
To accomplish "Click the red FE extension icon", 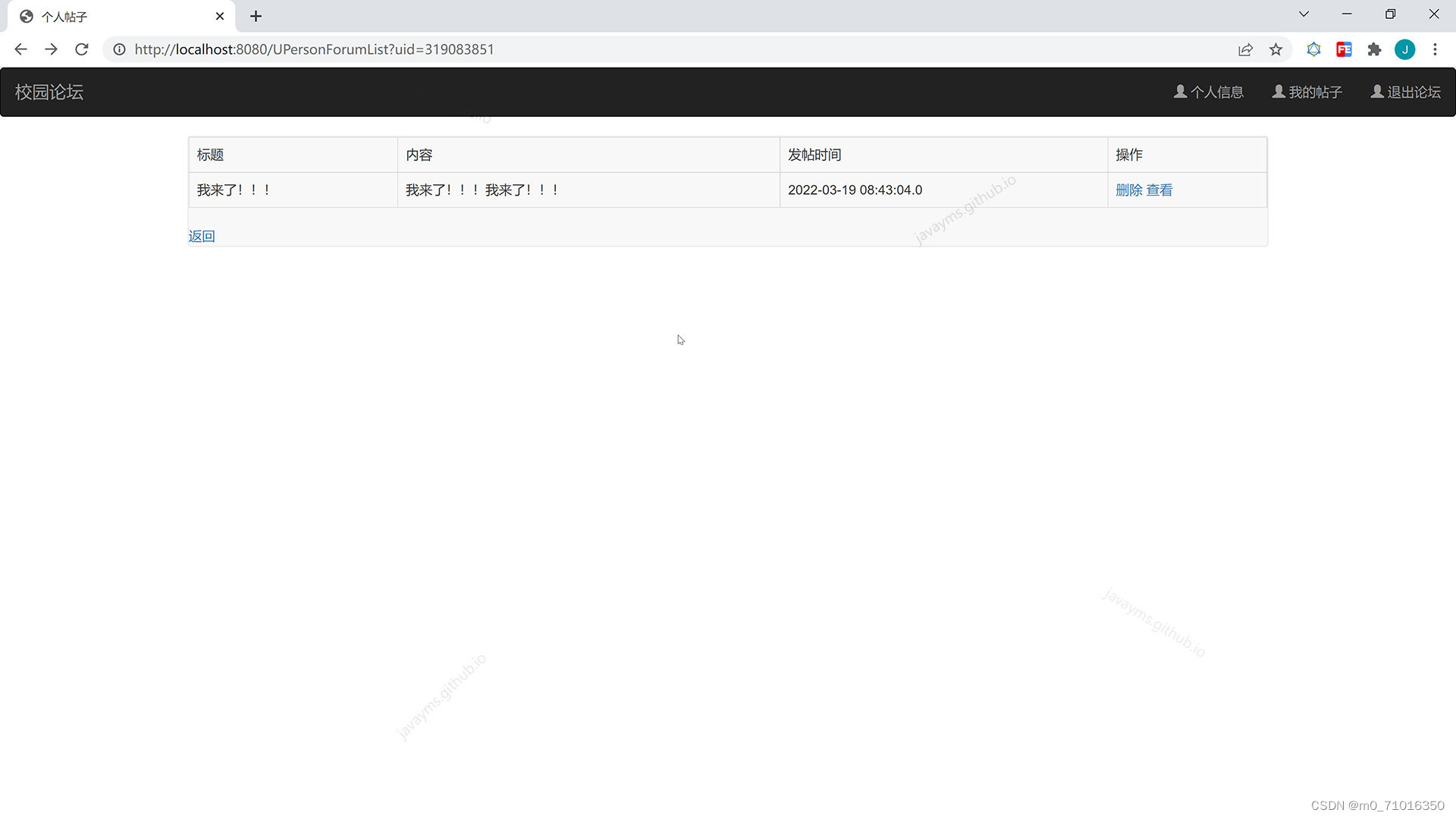I will point(1344,49).
